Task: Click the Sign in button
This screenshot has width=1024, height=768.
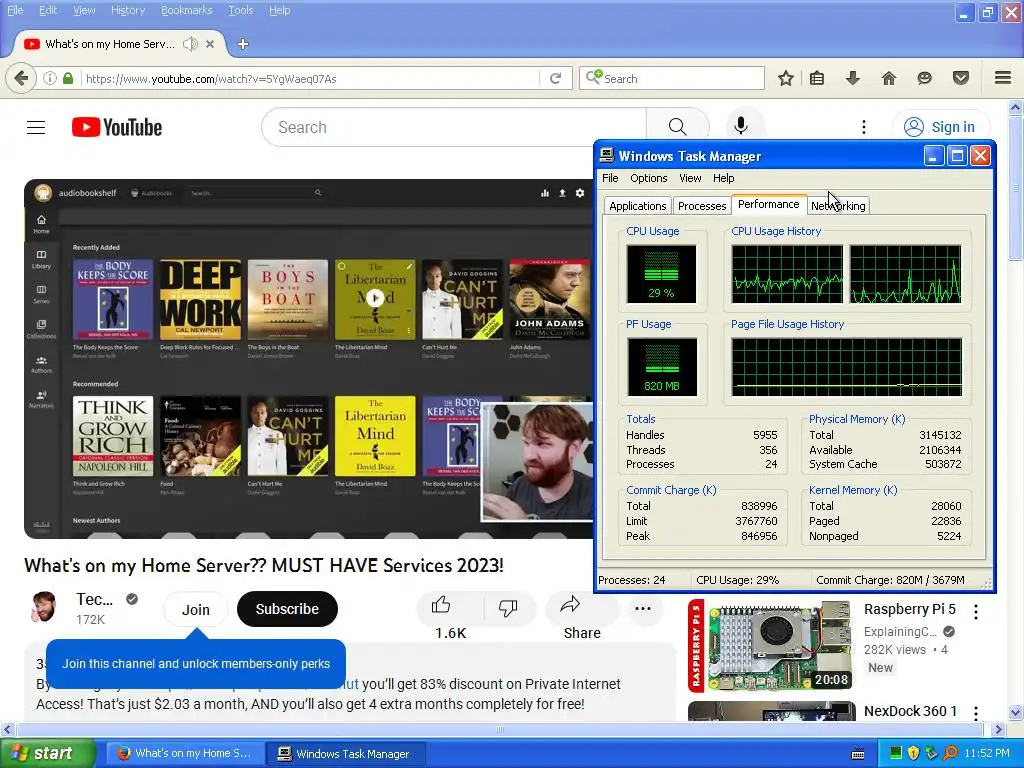Action: tap(941, 127)
